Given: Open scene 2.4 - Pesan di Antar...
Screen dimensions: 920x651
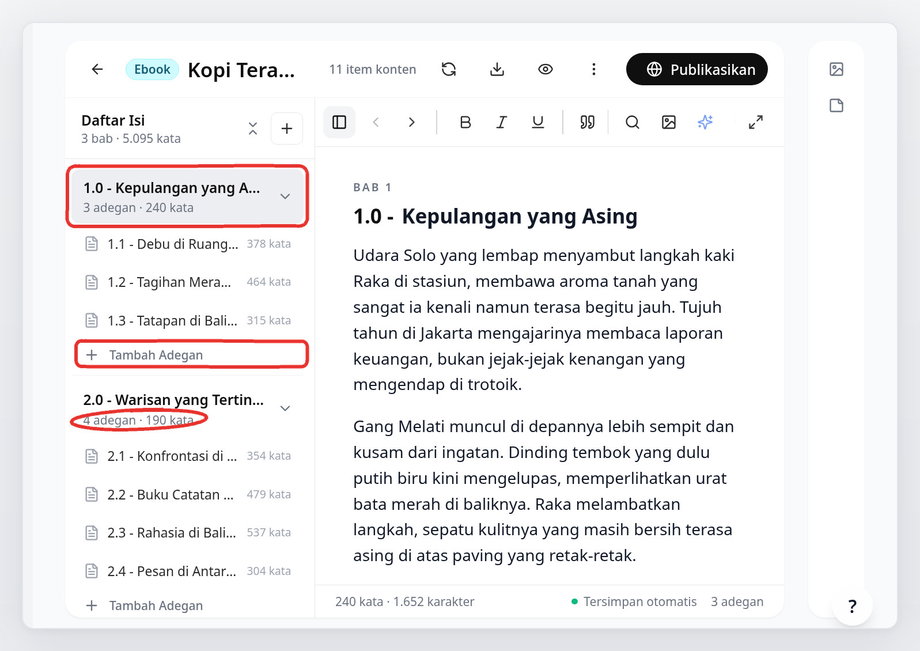Looking at the screenshot, I should (x=187, y=571).
